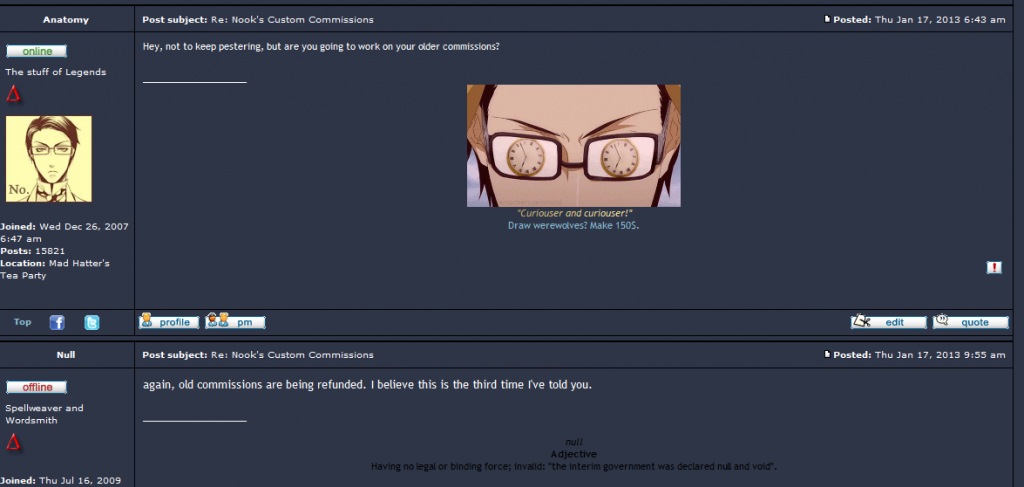View Anatomy's profile
The width and height of the screenshot is (1024, 487).
[x=169, y=321]
